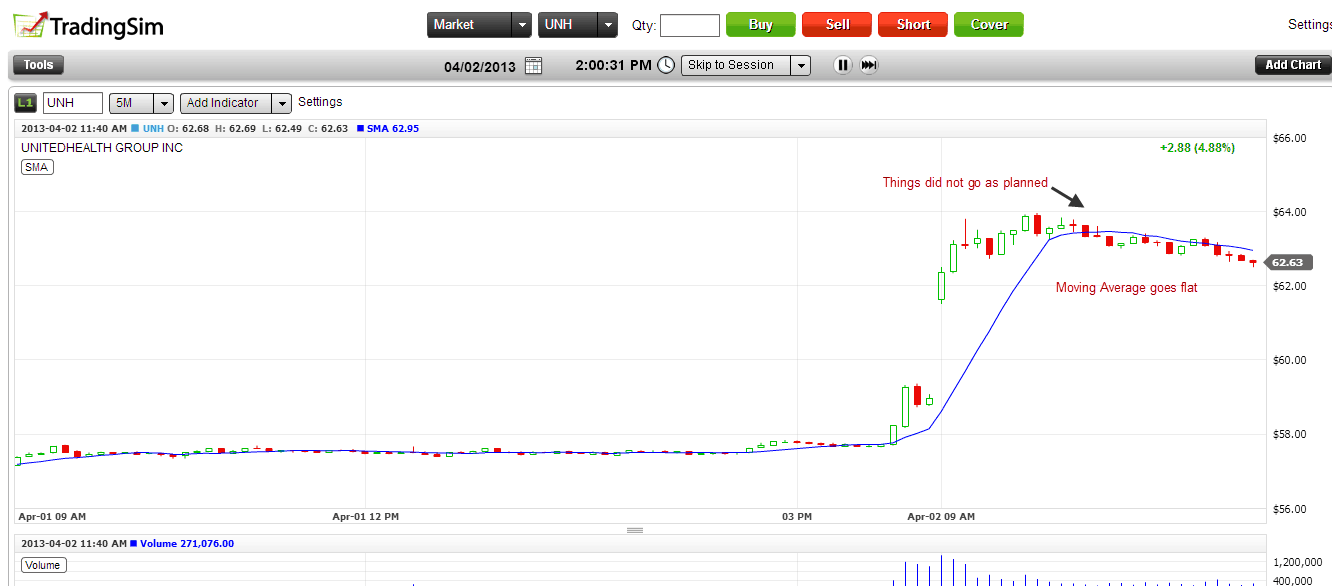Open the Skip to Session dropdown
The width and height of the screenshot is (1332, 586).
(799, 66)
